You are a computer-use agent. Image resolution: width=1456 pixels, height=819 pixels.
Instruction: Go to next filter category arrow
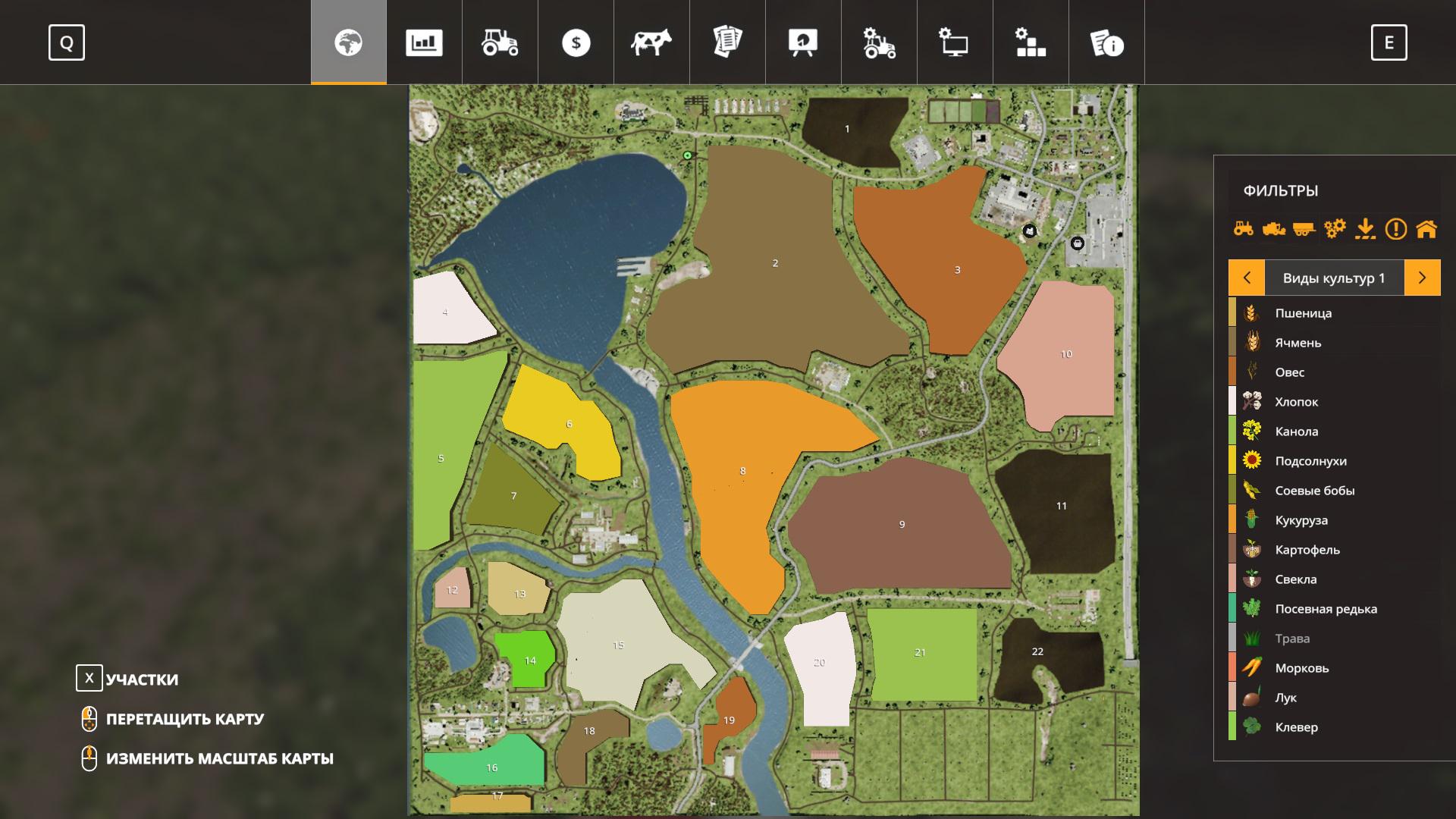pyautogui.click(x=1422, y=278)
